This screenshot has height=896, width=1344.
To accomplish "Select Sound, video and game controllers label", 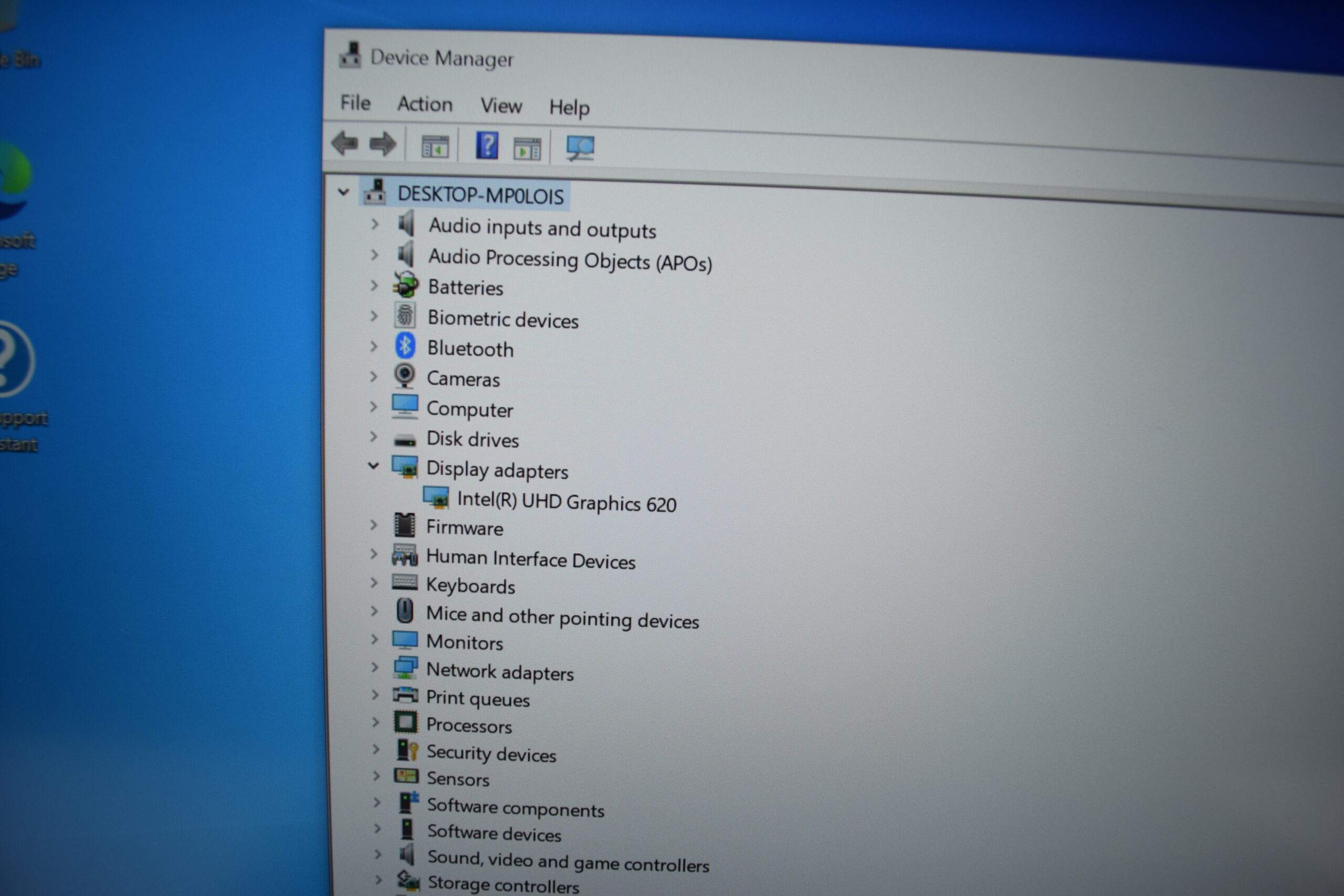I will (x=568, y=861).
